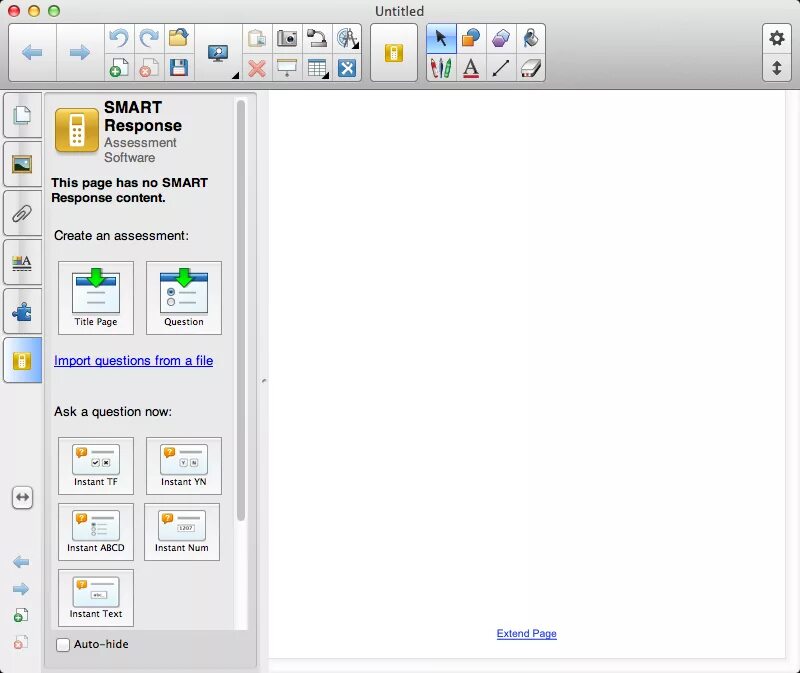Open toolbar customization gear
The height and width of the screenshot is (673, 800).
[777, 38]
